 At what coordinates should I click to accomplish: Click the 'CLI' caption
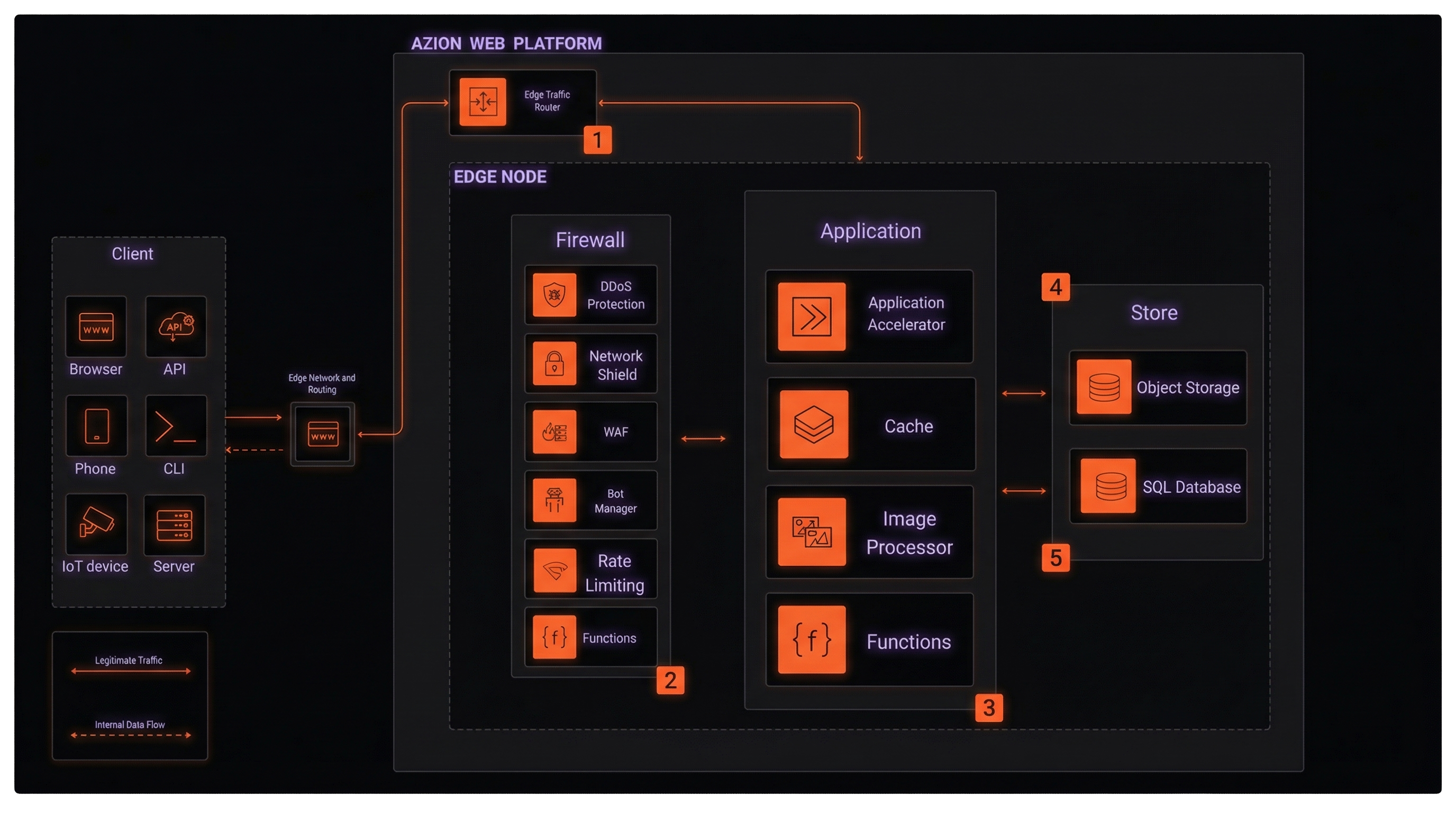tap(174, 468)
